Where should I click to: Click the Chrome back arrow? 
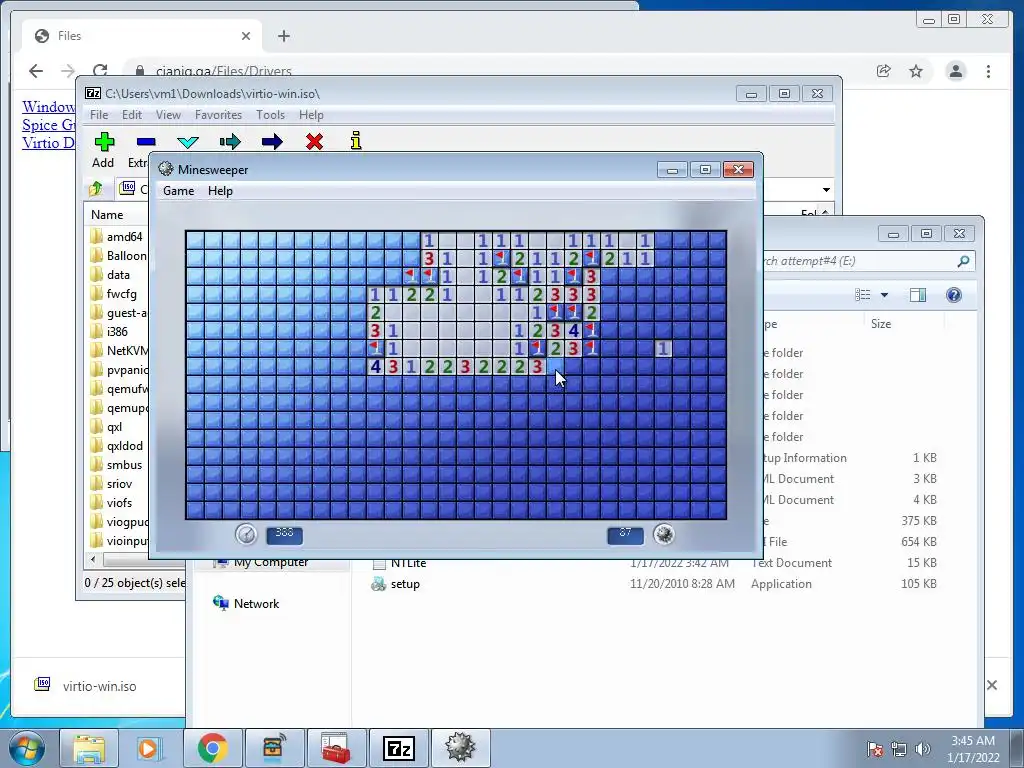tap(36, 71)
